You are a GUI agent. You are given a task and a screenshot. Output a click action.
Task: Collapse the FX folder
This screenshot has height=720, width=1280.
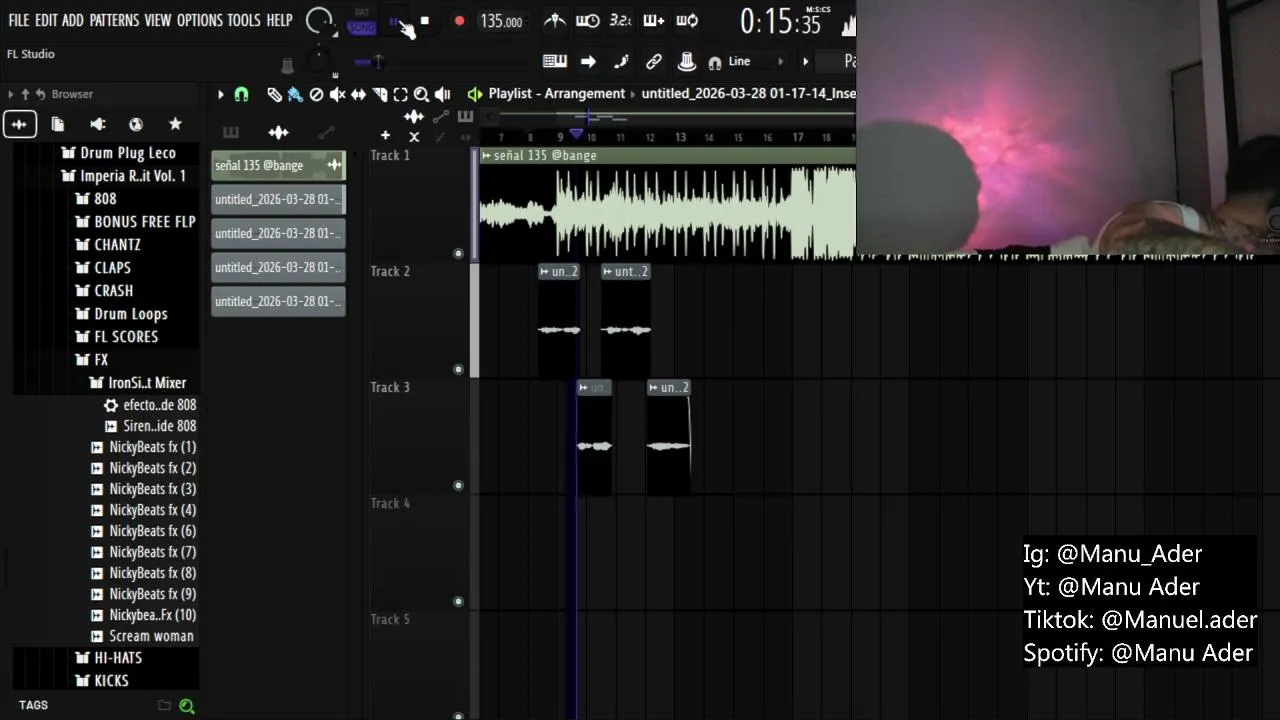click(92, 360)
